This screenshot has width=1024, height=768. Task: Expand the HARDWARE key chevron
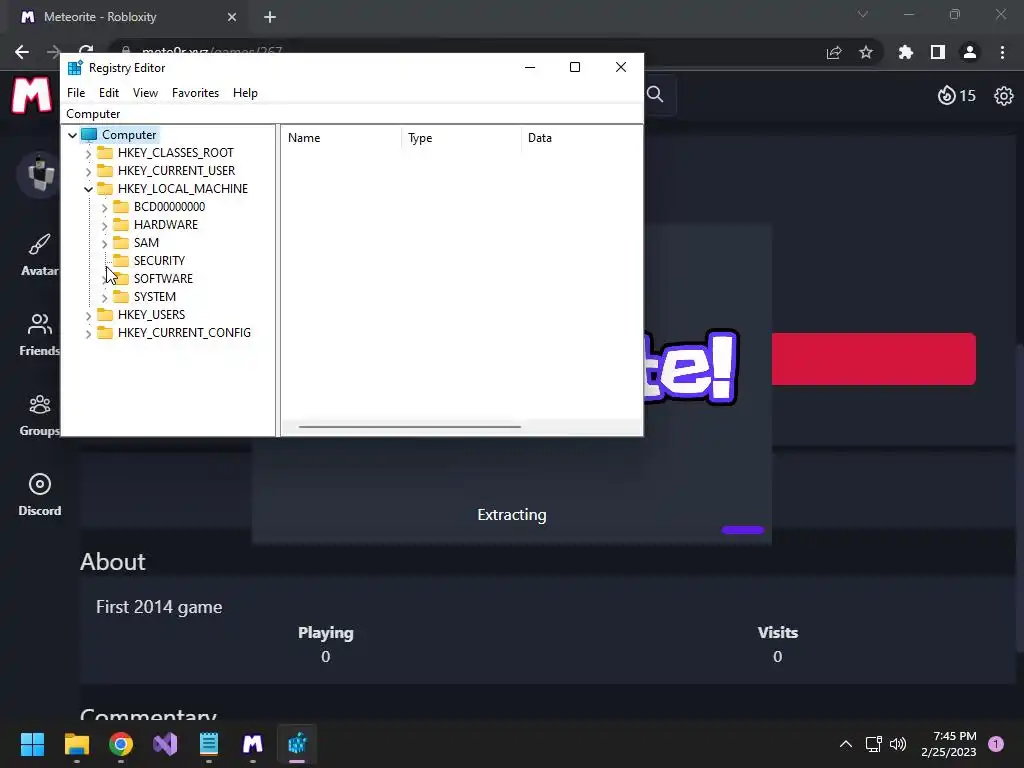[104, 225]
